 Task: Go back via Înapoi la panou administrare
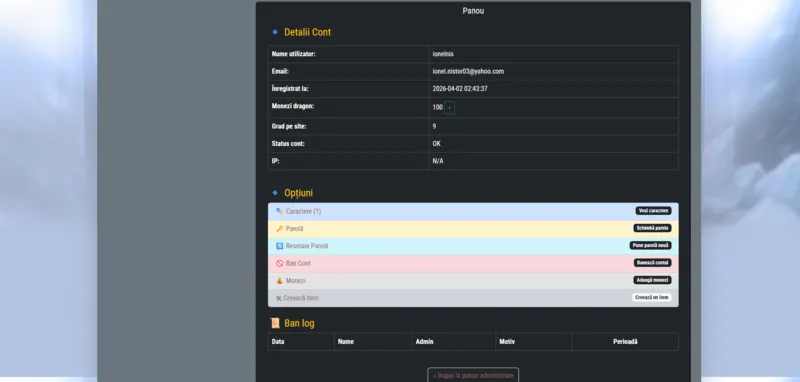(473, 375)
